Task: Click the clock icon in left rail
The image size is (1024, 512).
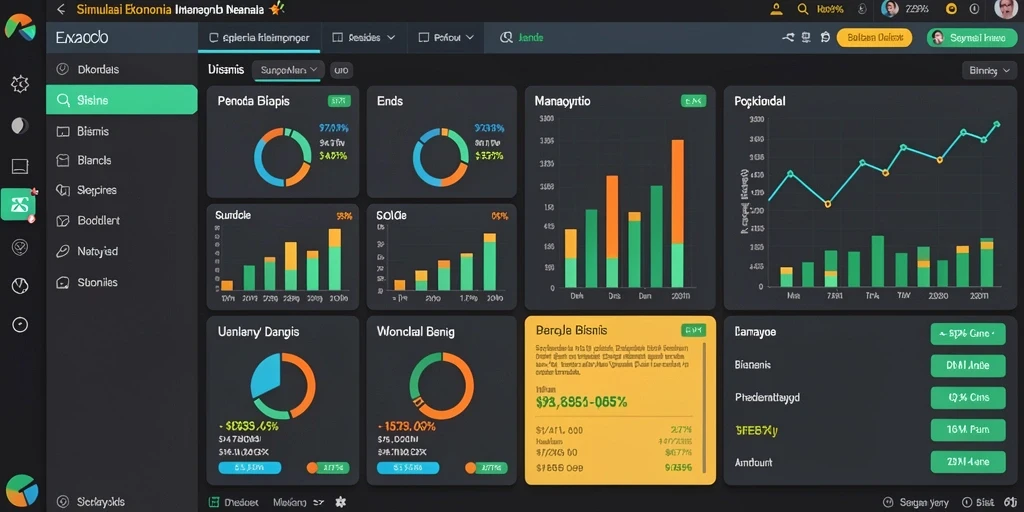Action: tap(20, 285)
